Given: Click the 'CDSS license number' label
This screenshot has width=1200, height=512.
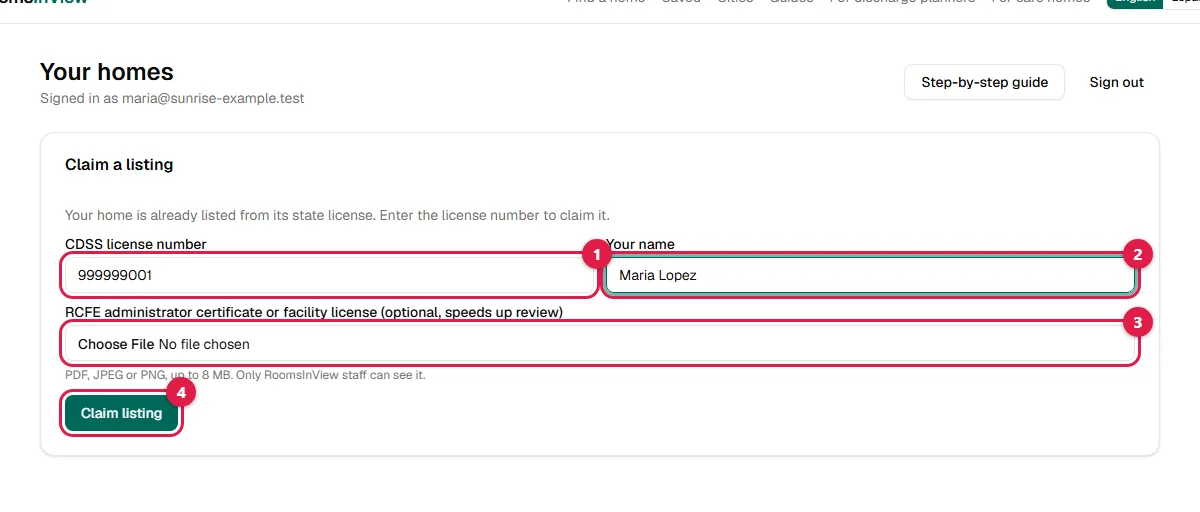Looking at the screenshot, I should pyautogui.click(x=136, y=244).
